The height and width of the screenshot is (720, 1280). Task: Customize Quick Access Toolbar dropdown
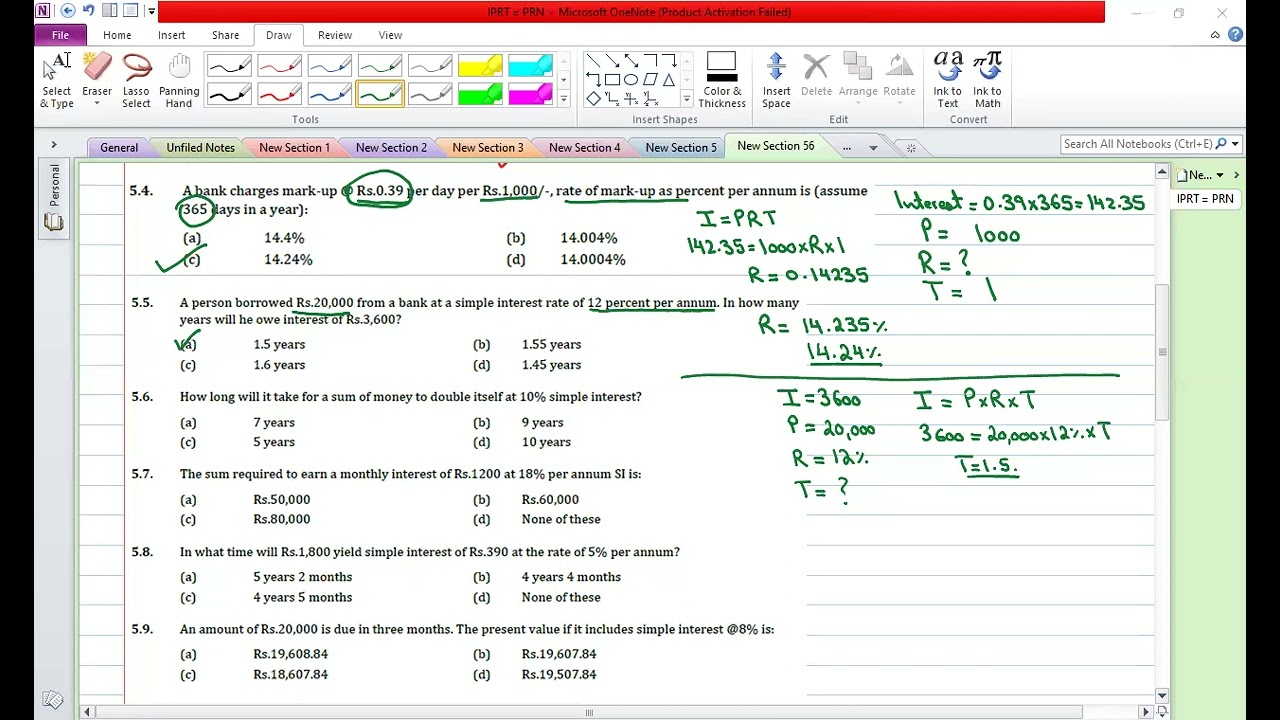[152, 11]
